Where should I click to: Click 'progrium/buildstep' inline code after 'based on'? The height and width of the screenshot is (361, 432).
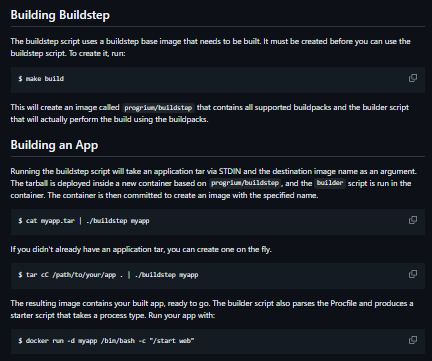click(x=245, y=183)
